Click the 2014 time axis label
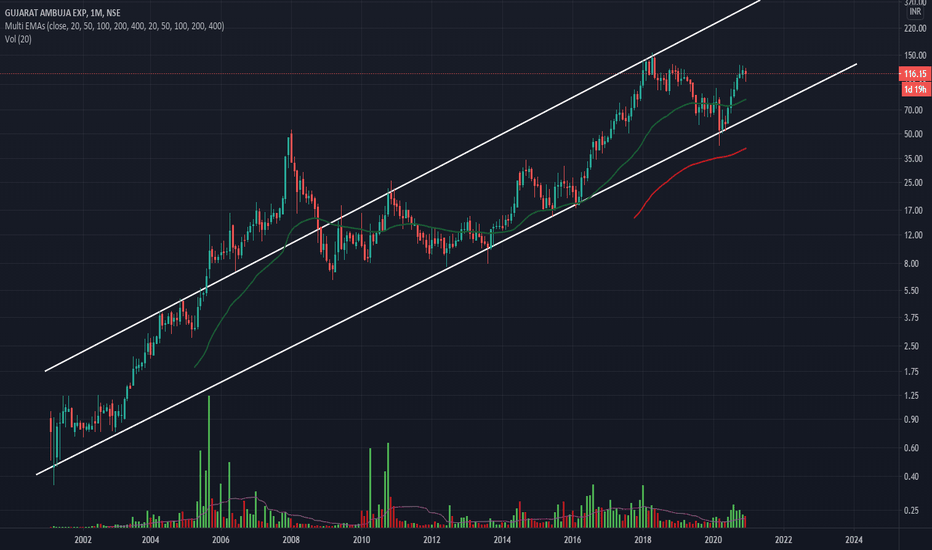The height and width of the screenshot is (550, 932). click(502, 540)
